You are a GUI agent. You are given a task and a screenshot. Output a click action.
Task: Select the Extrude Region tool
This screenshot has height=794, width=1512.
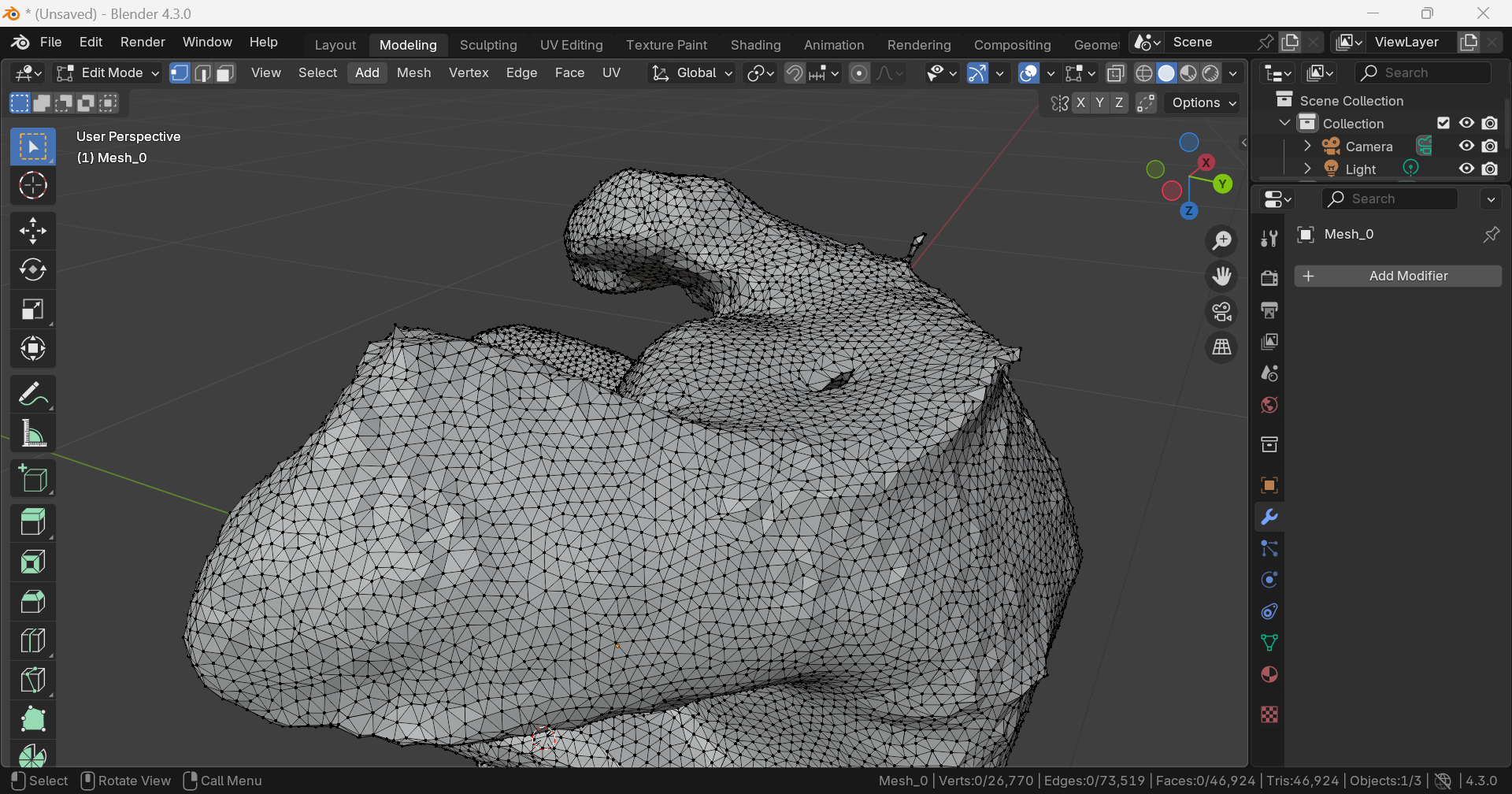(x=32, y=522)
